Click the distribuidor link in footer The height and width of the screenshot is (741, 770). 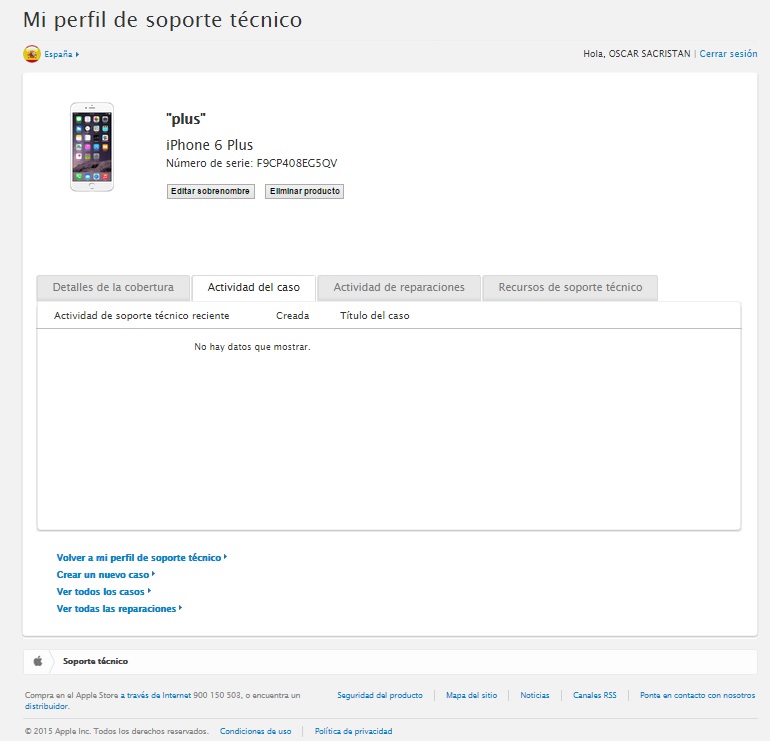tap(47, 706)
